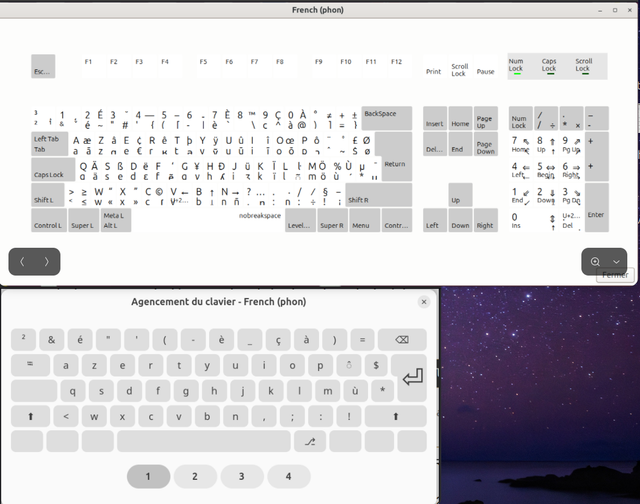The height and width of the screenshot is (504, 640).
Task: Click the Caps Lock key in French (phon) keyboard
Action: tap(53, 169)
